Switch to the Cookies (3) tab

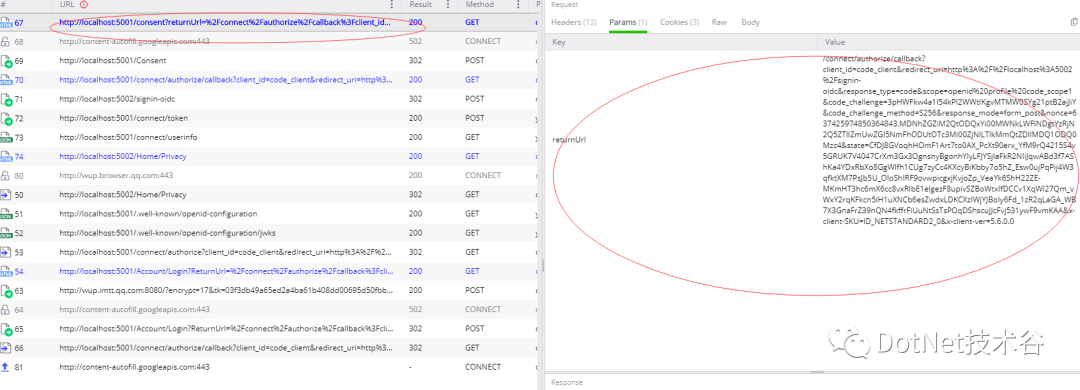click(679, 23)
